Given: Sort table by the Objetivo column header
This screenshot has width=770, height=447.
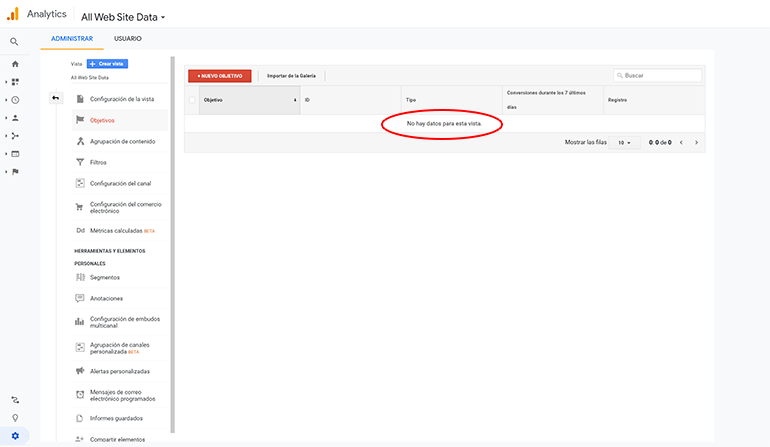Looking at the screenshot, I should 248,100.
